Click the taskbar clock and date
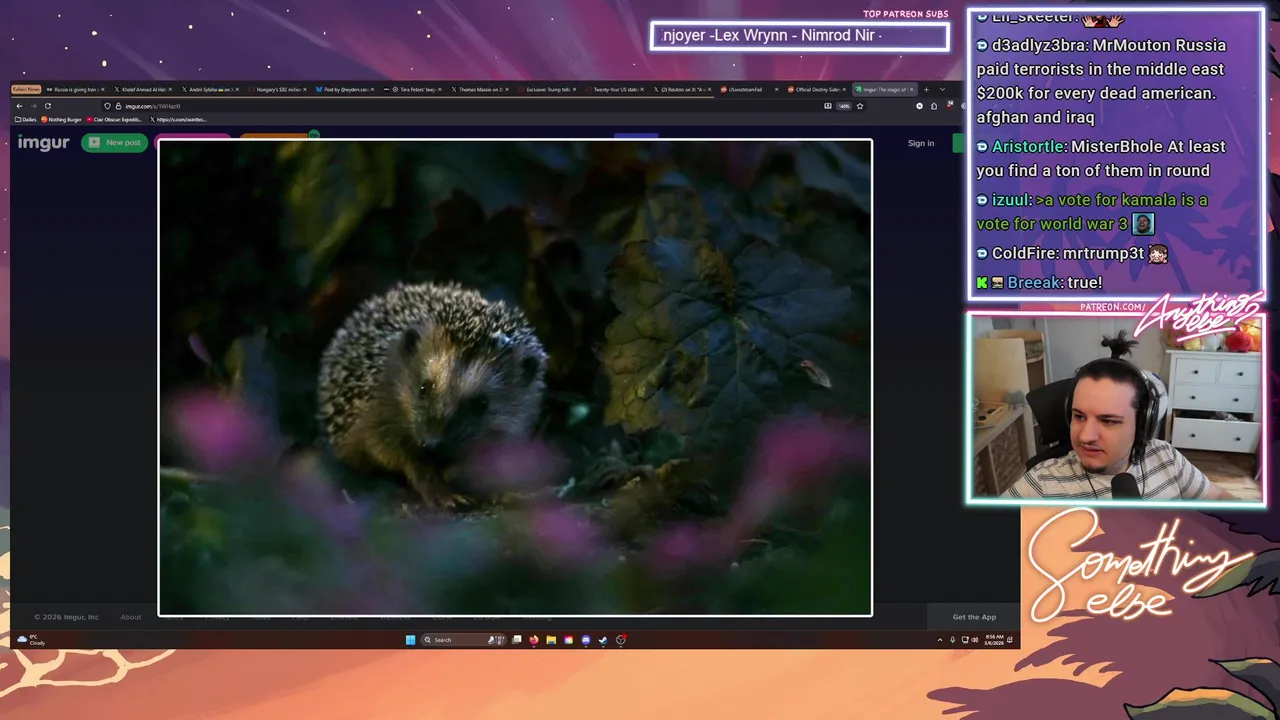Viewport: 1280px width, 720px height. [x=995, y=640]
